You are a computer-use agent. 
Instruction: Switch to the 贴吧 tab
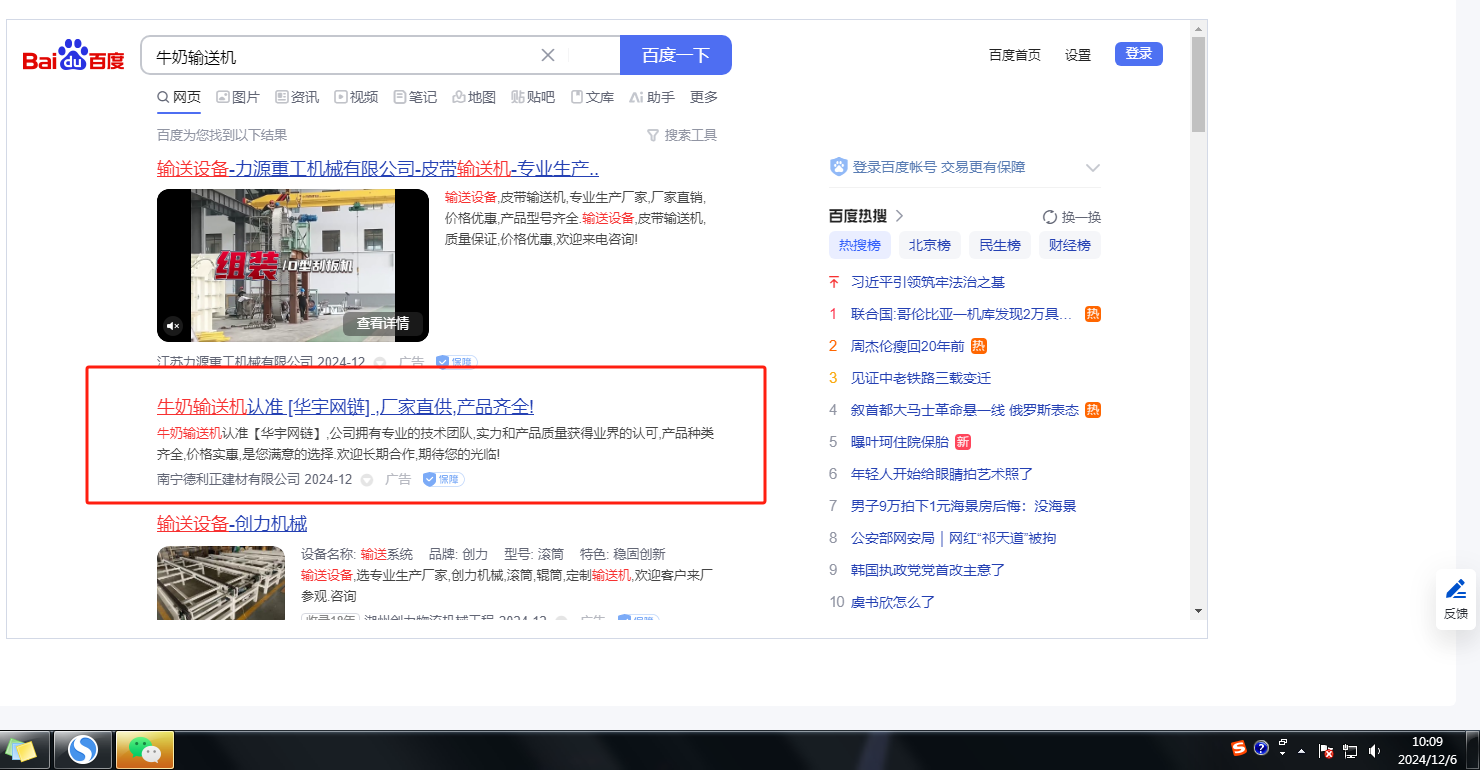point(533,97)
